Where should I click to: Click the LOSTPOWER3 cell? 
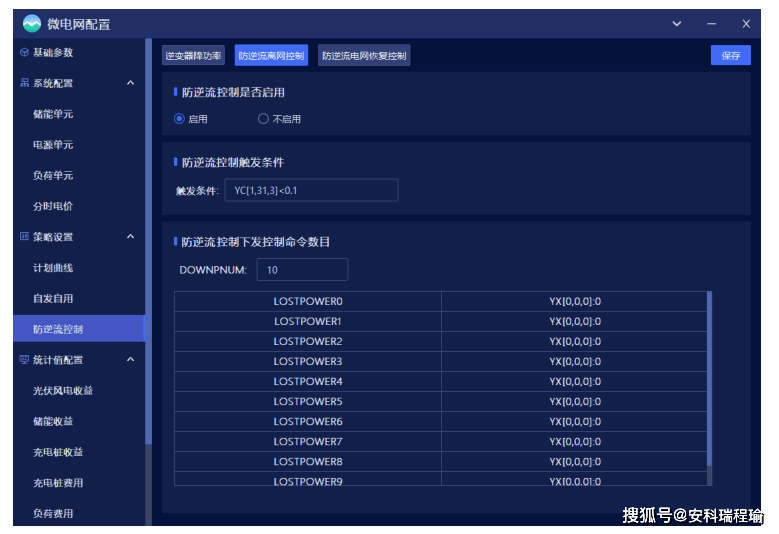[308, 362]
